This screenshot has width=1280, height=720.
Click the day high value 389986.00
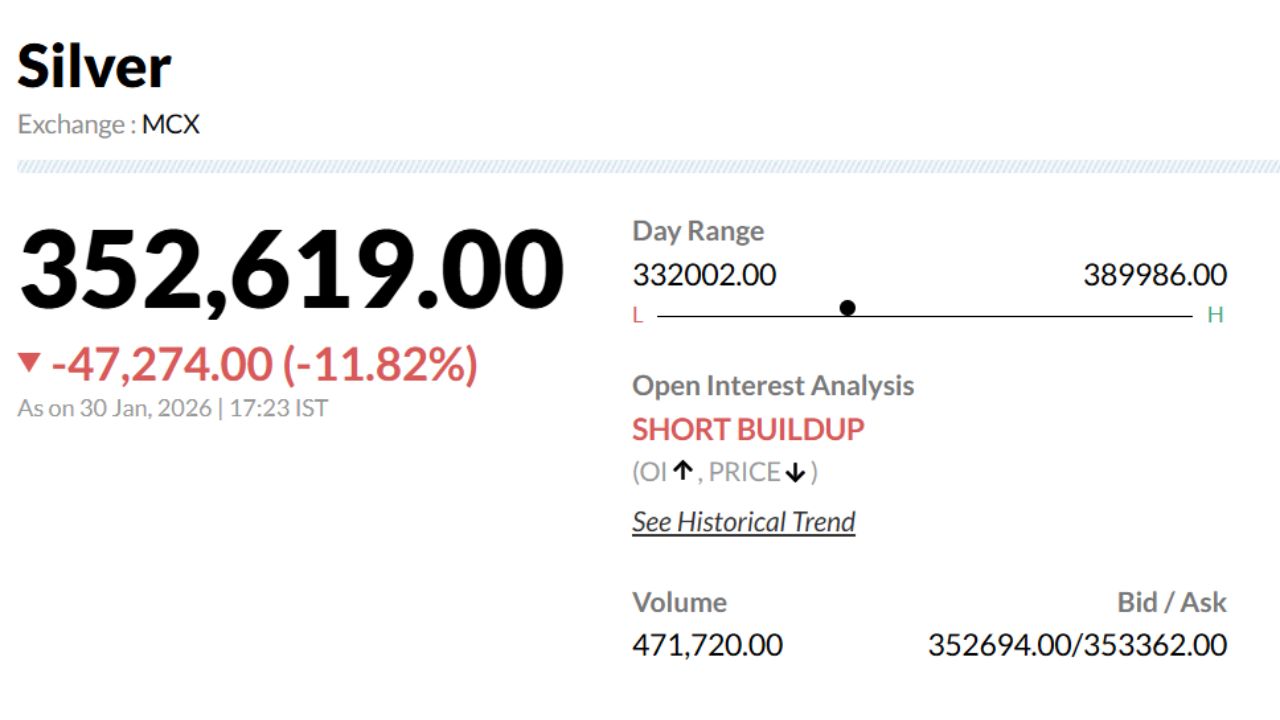click(1155, 275)
